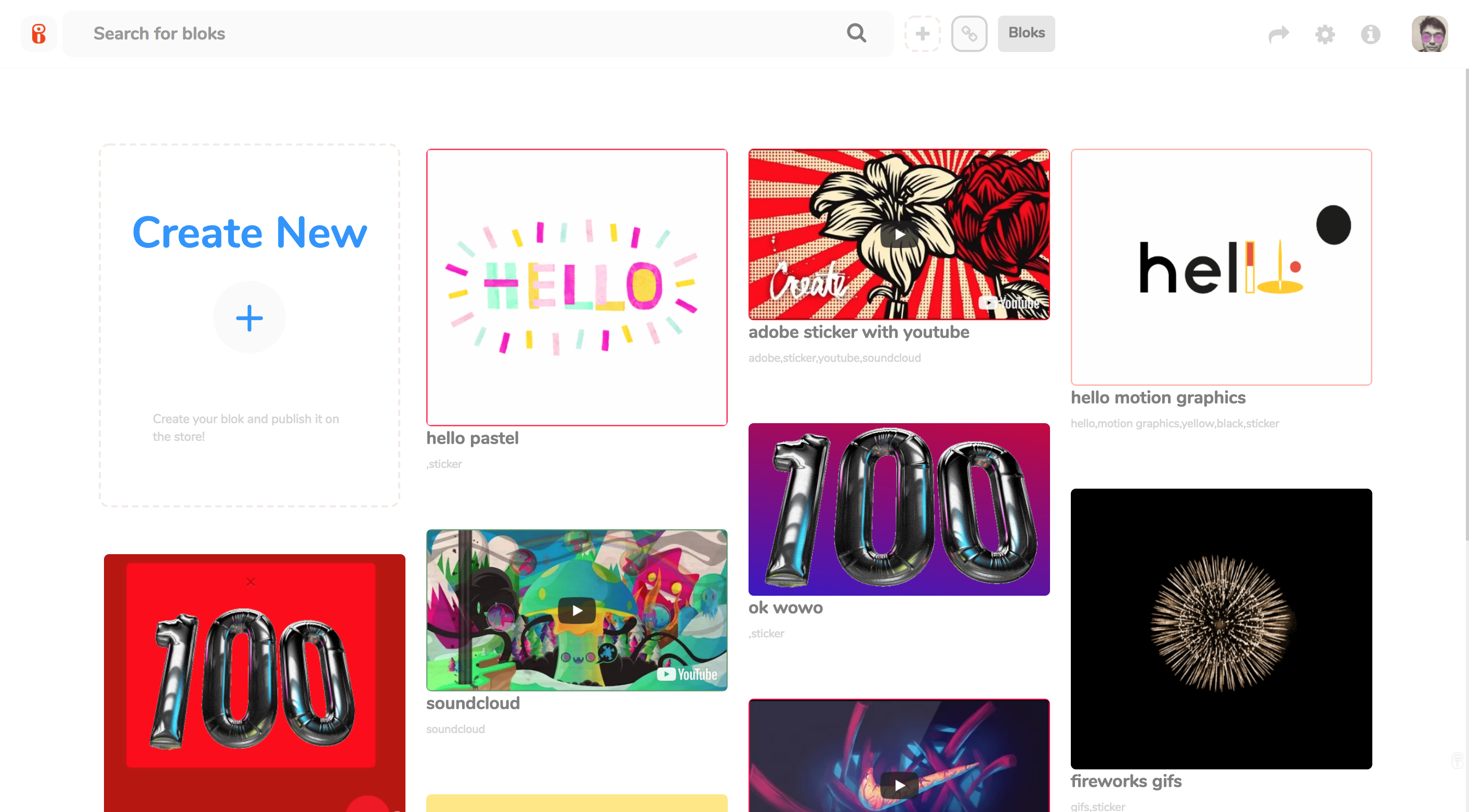
Task: Click the info icon
Action: tap(1371, 34)
